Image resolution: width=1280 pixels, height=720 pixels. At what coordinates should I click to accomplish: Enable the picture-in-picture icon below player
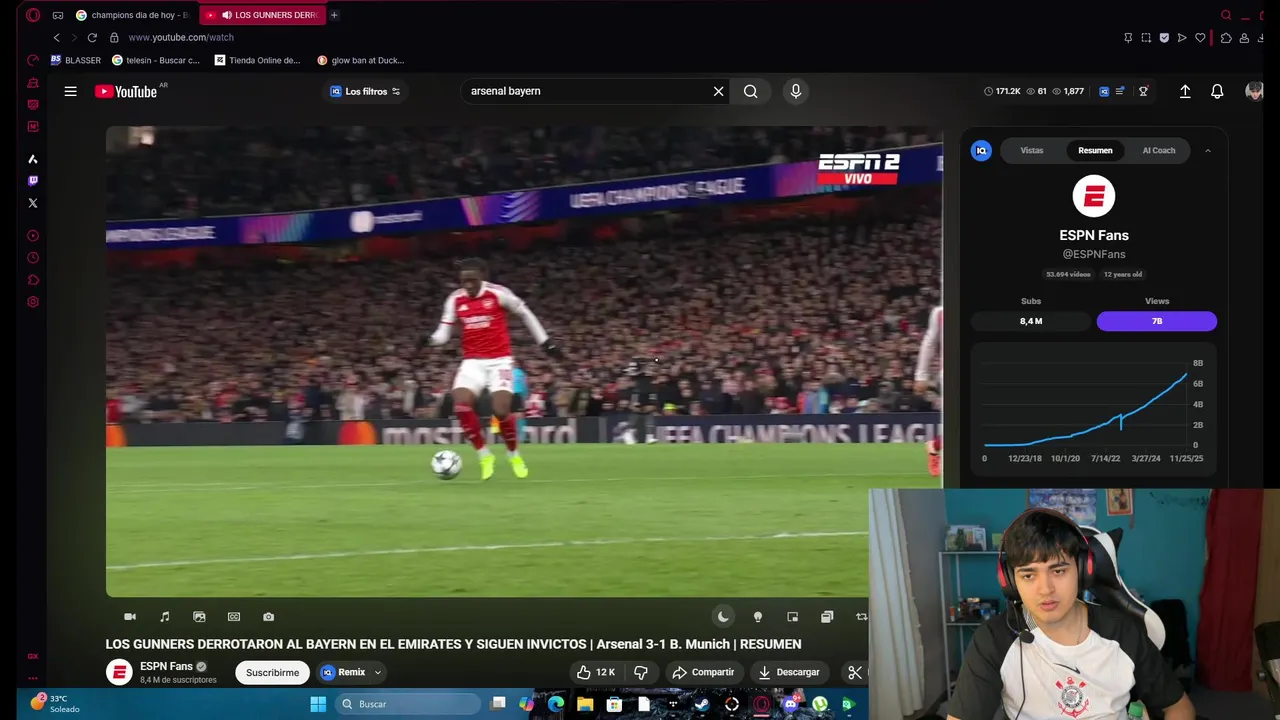(x=792, y=617)
